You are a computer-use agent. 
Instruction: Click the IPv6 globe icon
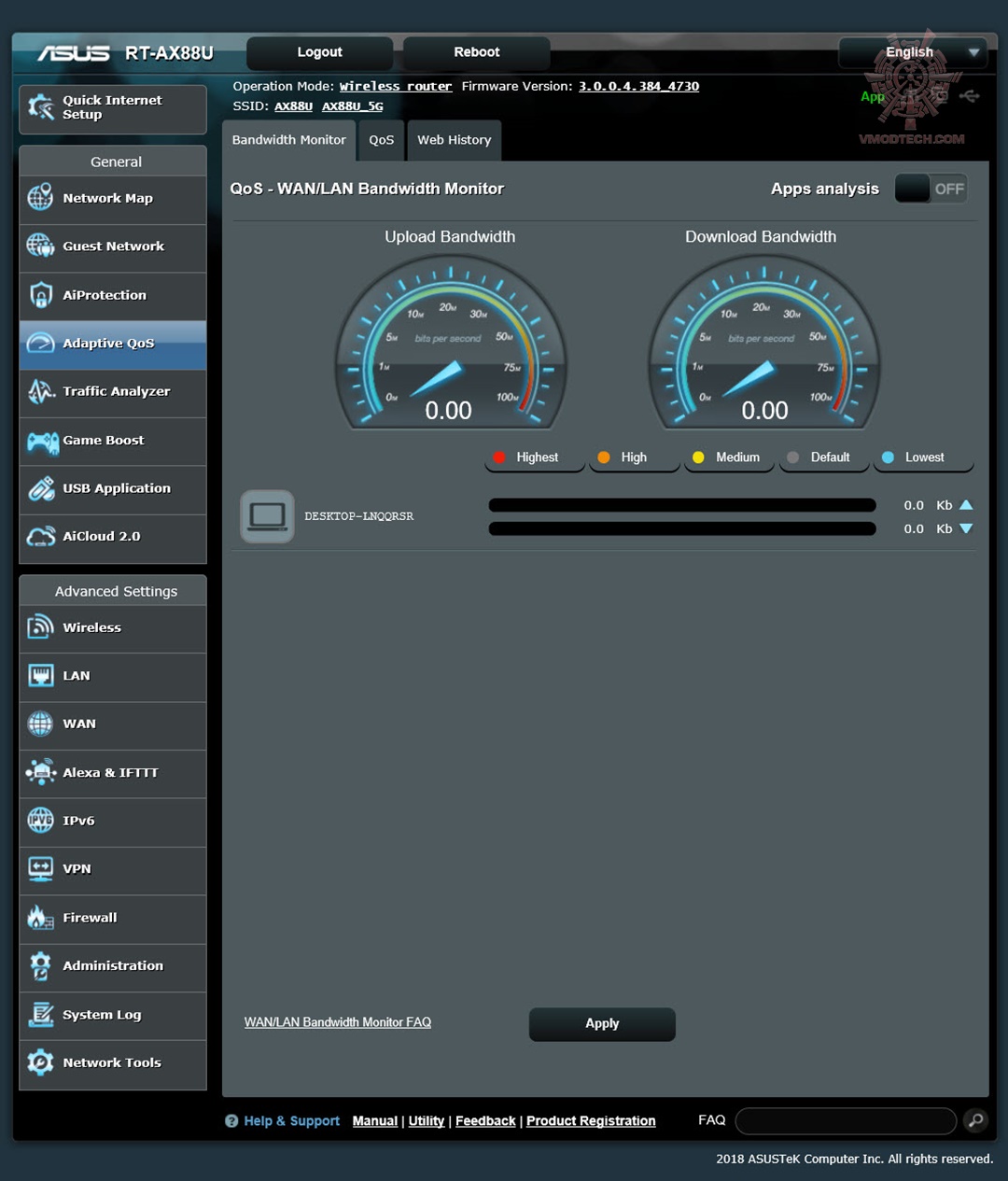pyautogui.click(x=40, y=821)
